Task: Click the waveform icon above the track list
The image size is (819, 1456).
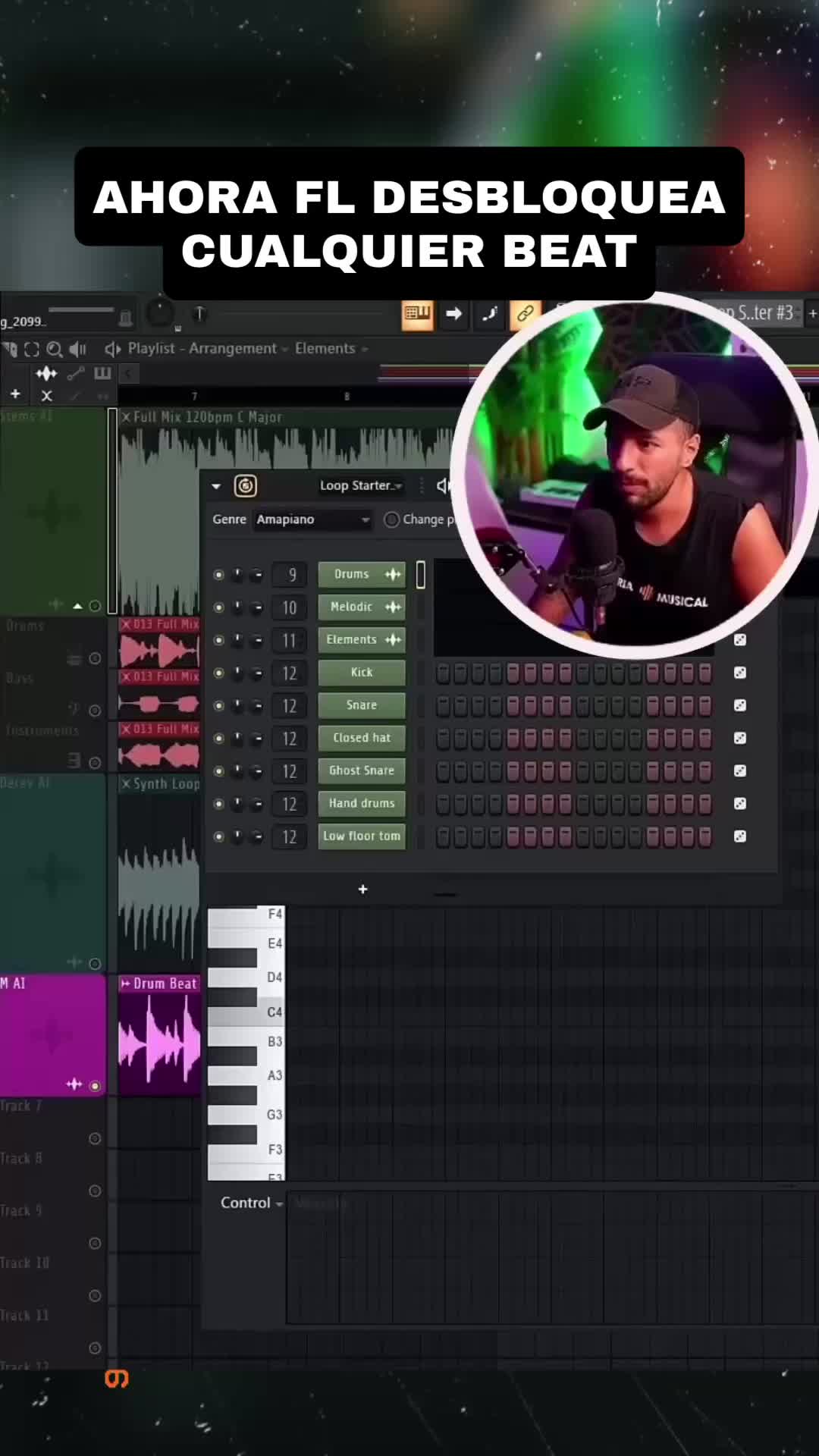Action: pos(46,373)
